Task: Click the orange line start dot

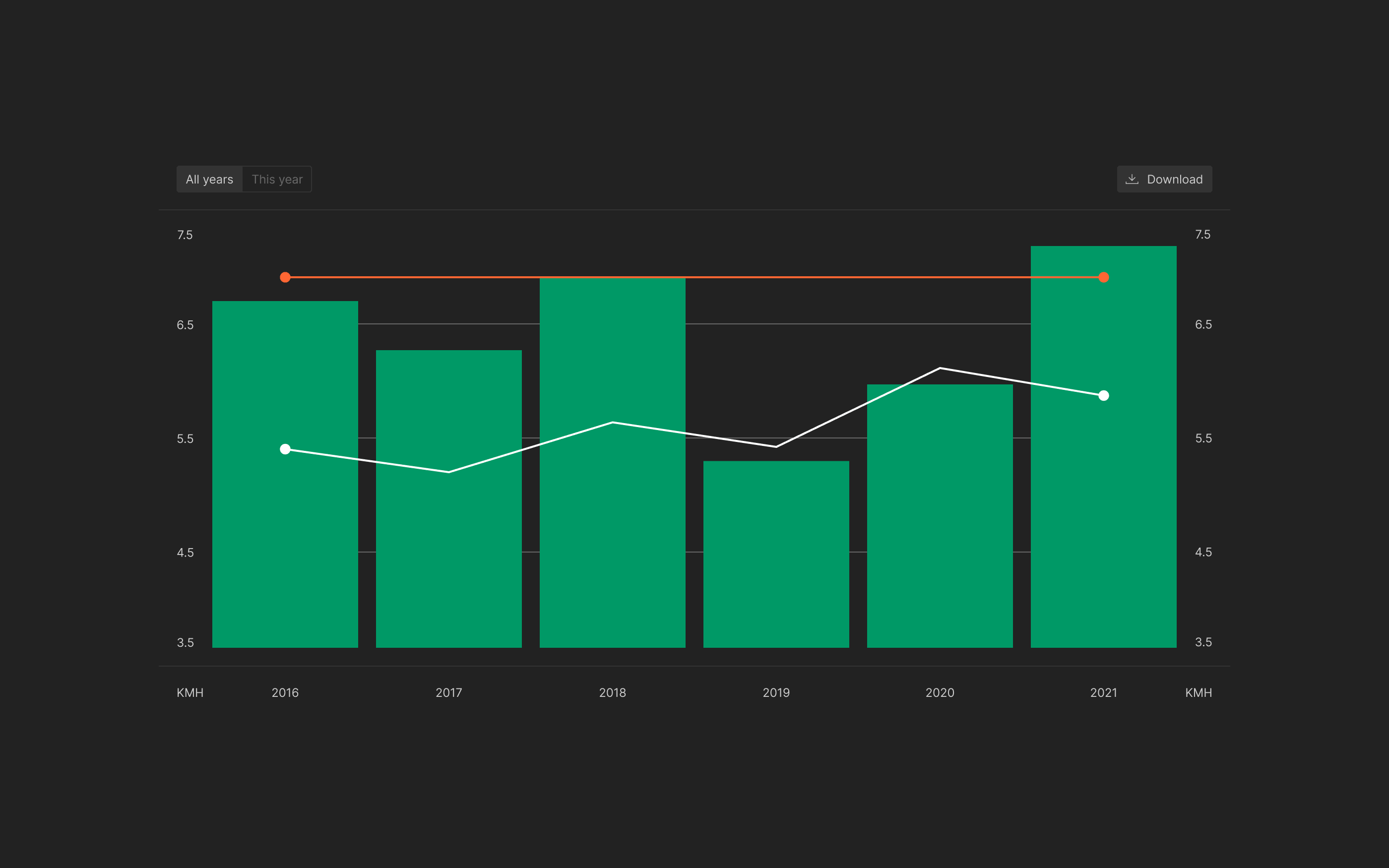Action: [285, 277]
